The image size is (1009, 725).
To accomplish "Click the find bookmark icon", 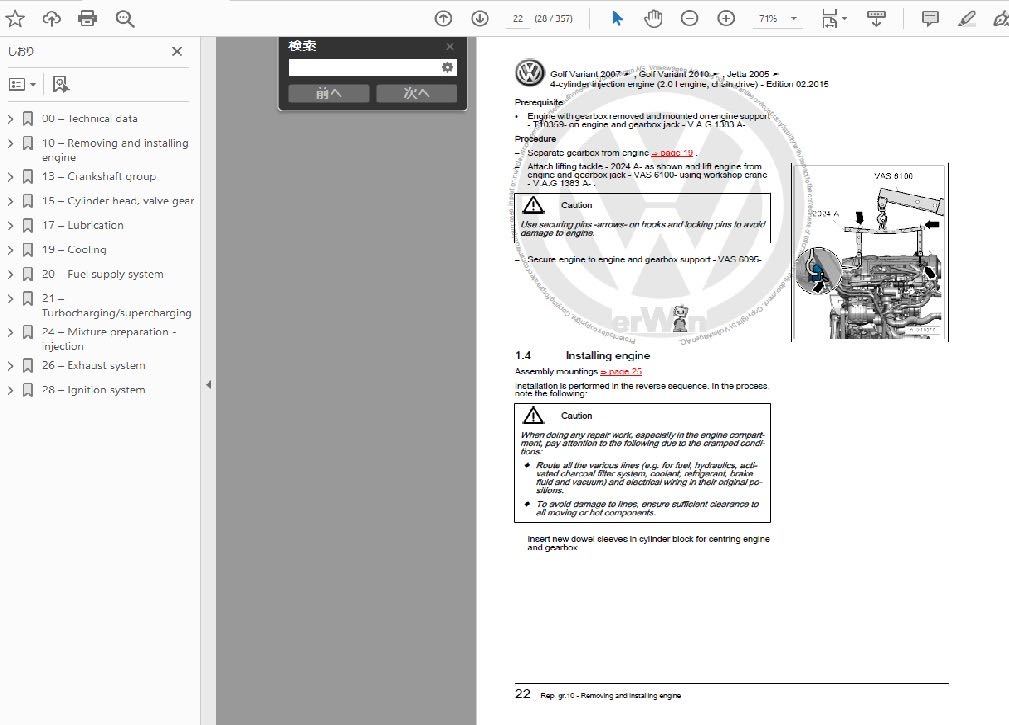I will click(60, 84).
